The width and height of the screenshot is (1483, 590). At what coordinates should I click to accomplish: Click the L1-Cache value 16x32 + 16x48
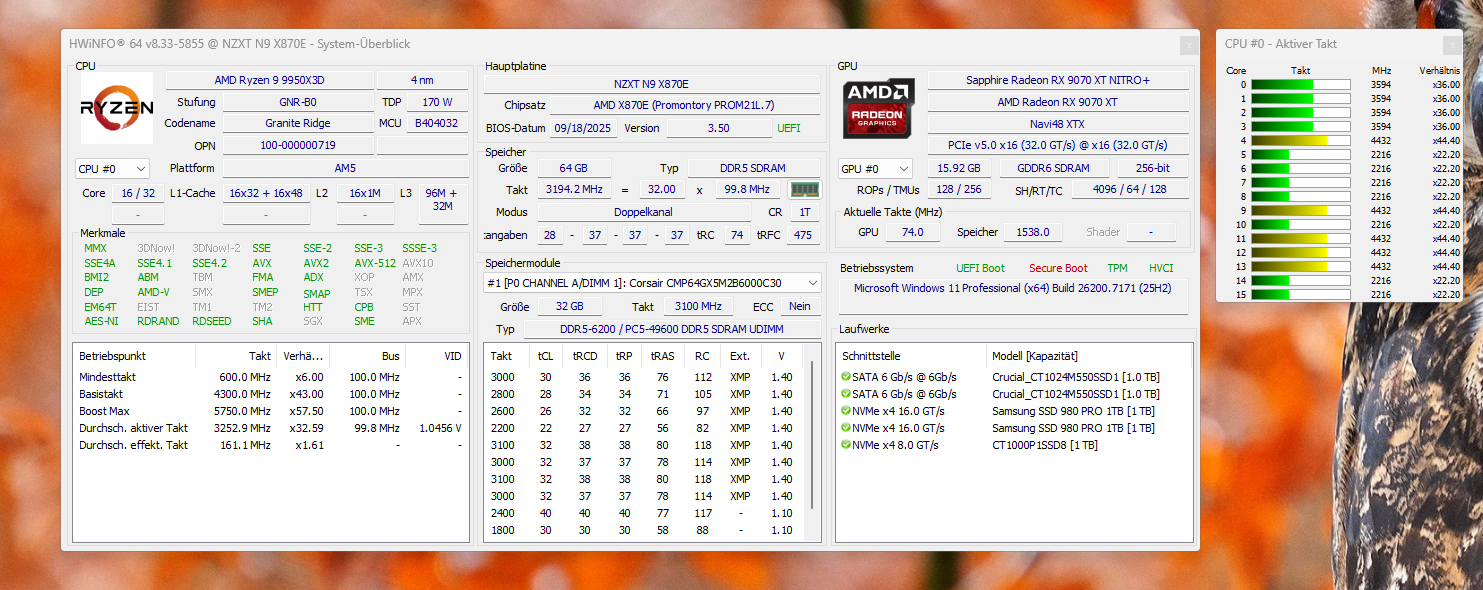click(265, 193)
